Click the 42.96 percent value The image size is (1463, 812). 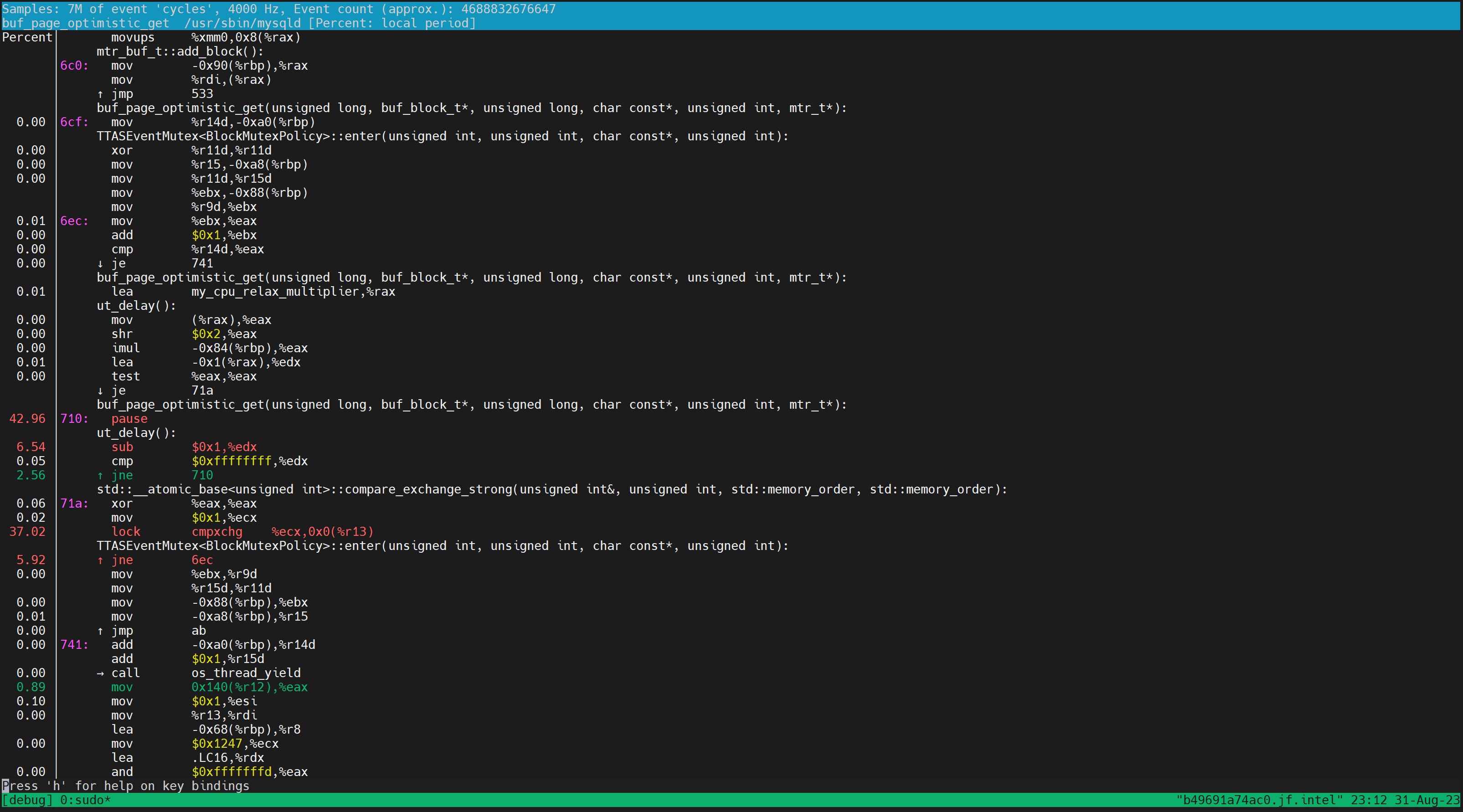pyautogui.click(x=27, y=419)
